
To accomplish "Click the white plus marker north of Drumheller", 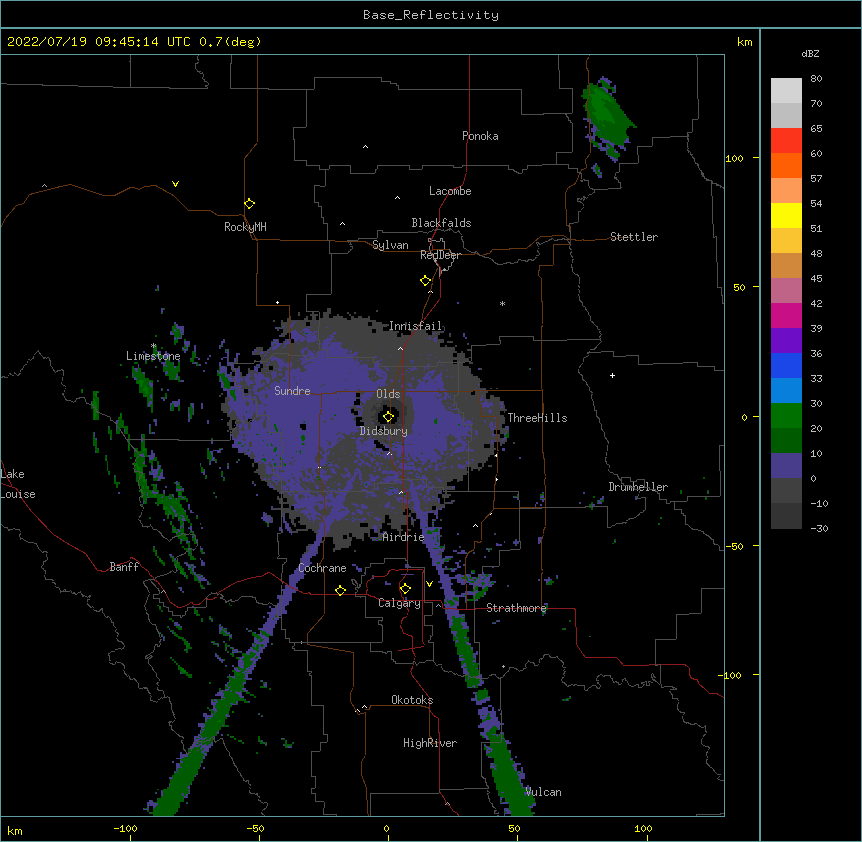I will click(612, 375).
